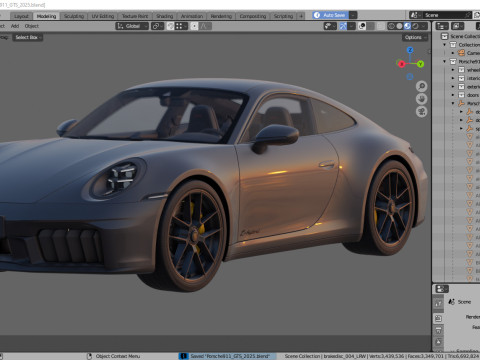Viewport: 480px width, 360px height.
Task: Open the Output properties tab
Action: [438, 330]
